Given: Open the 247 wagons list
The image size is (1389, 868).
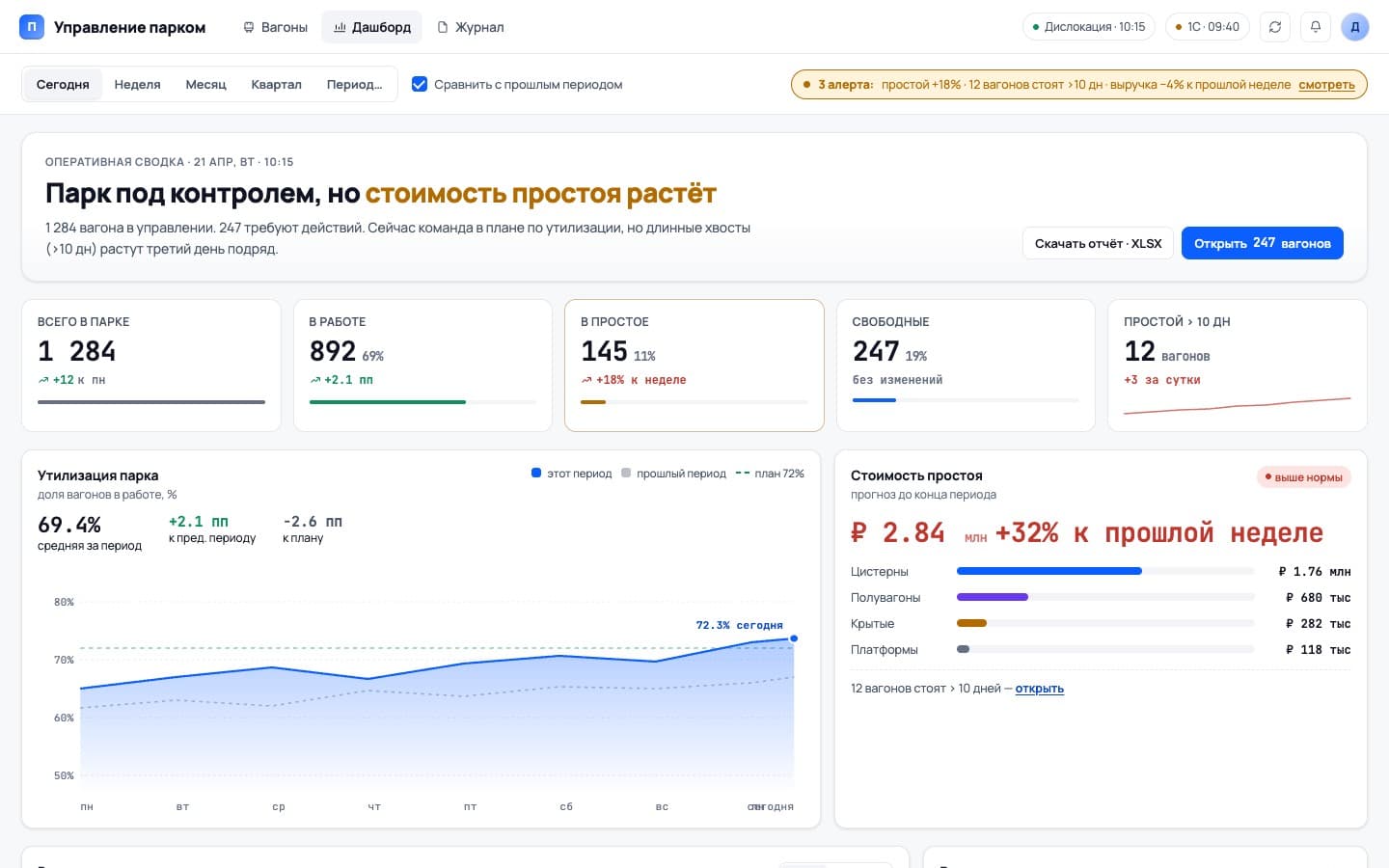Looking at the screenshot, I should tap(1263, 243).
